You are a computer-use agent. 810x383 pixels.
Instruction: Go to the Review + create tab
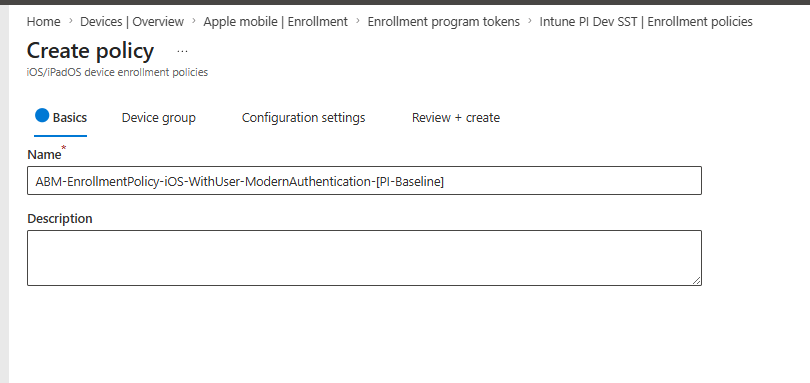456,118
